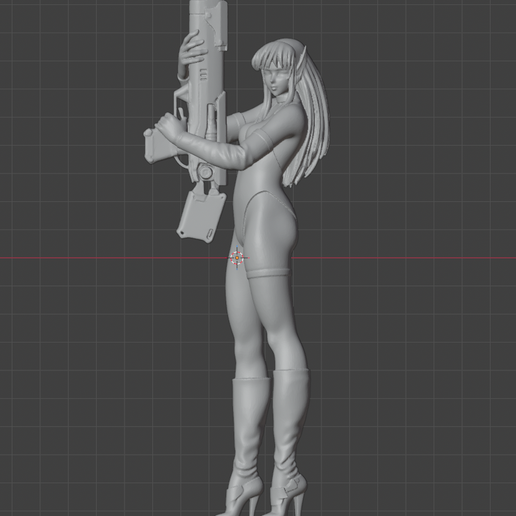Click the rifle's hanging magazine pouch
Screen dimensions: 516x516
point(201,216)
